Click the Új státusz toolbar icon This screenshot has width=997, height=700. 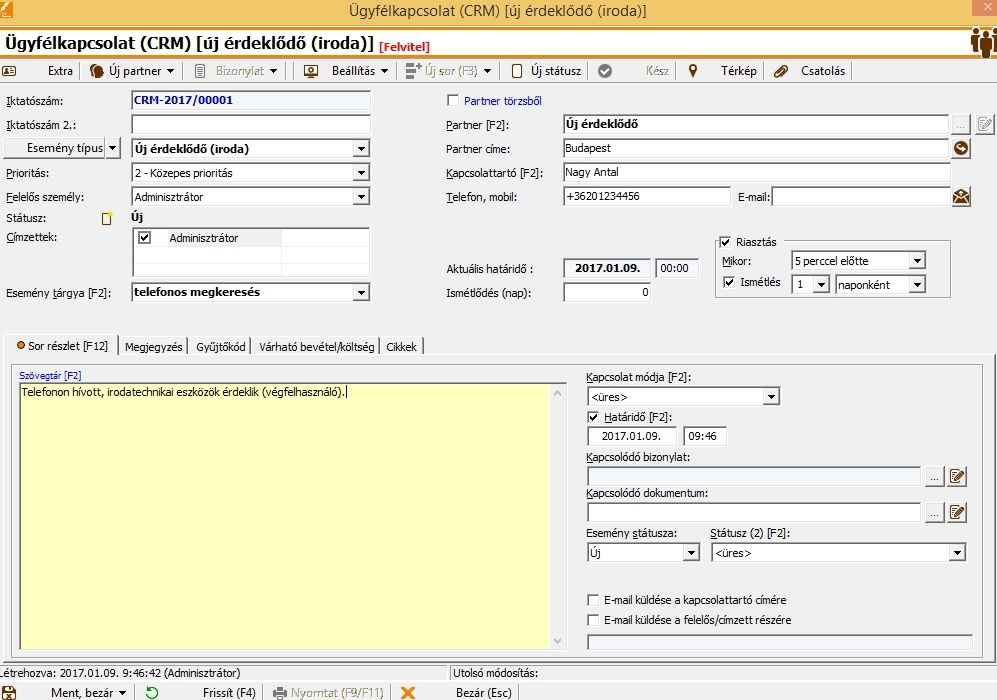tap(517, 71)
